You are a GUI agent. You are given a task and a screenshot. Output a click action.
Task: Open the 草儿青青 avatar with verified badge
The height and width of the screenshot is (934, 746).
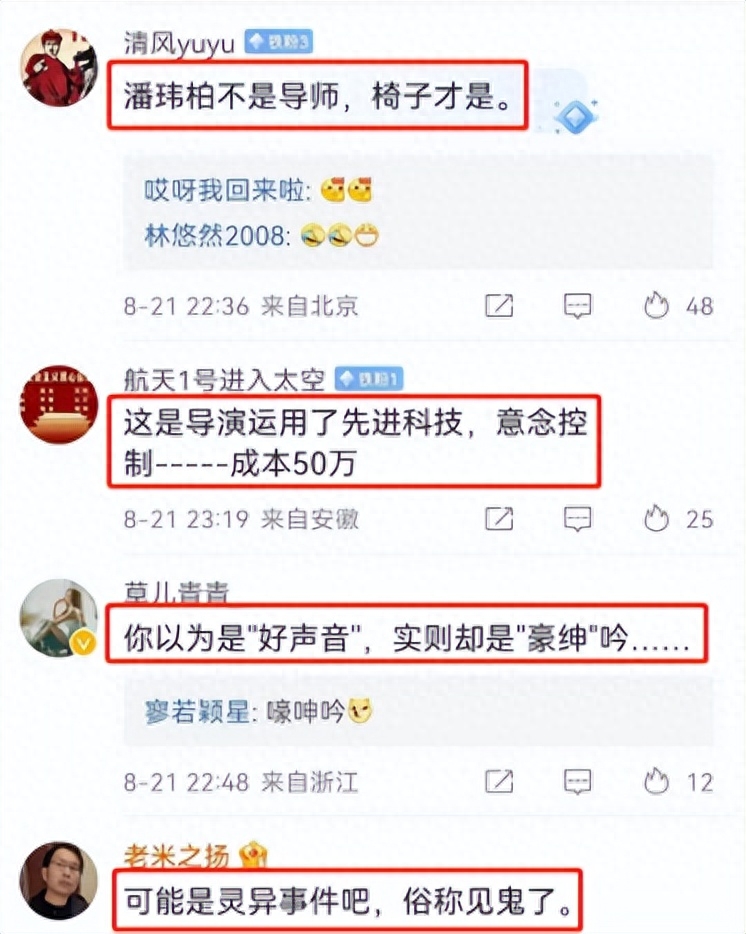(x=58, y=617)
